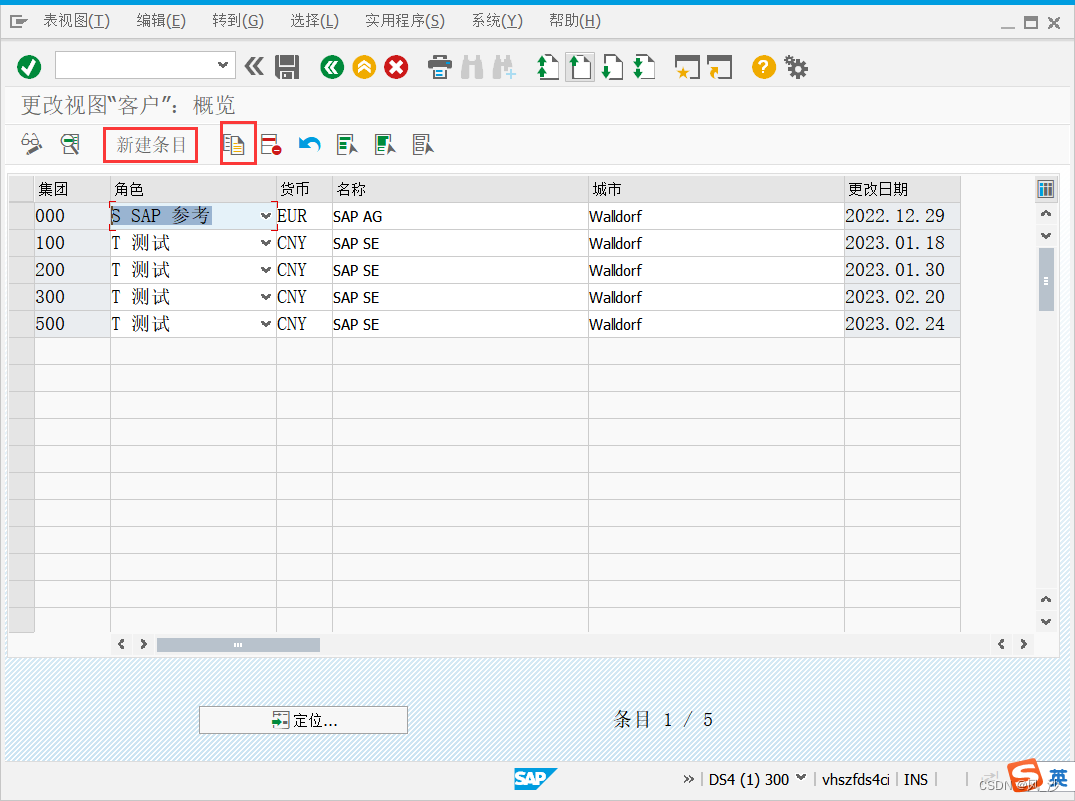Select row of client 200 via row selector
This screenshot has width=1075, height=801.
(21, 270)
